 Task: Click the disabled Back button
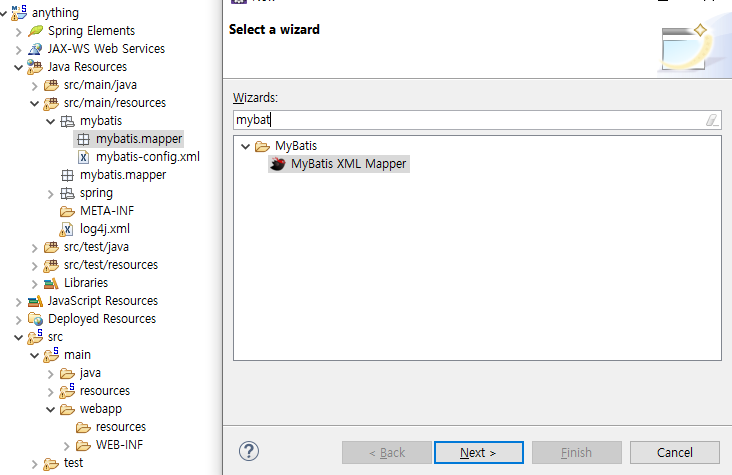387,453
